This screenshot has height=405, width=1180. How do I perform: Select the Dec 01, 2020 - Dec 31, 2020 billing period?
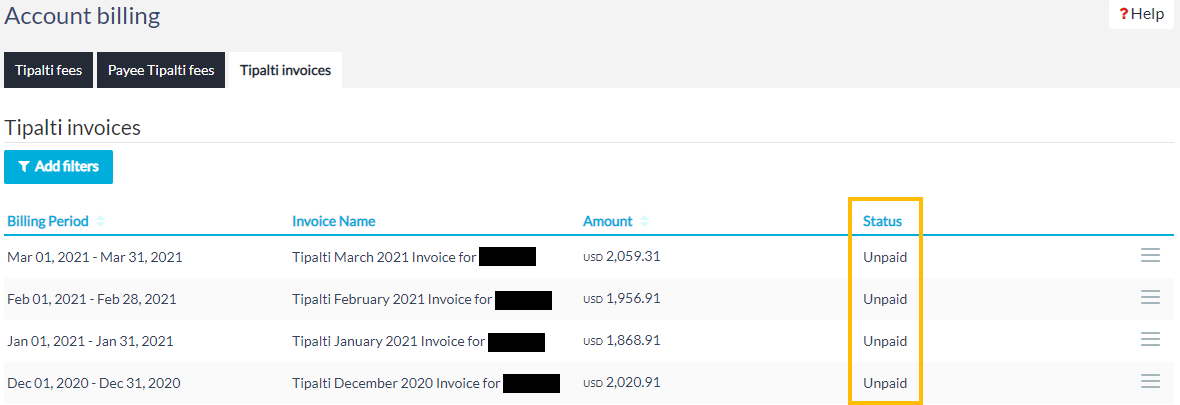94,383
